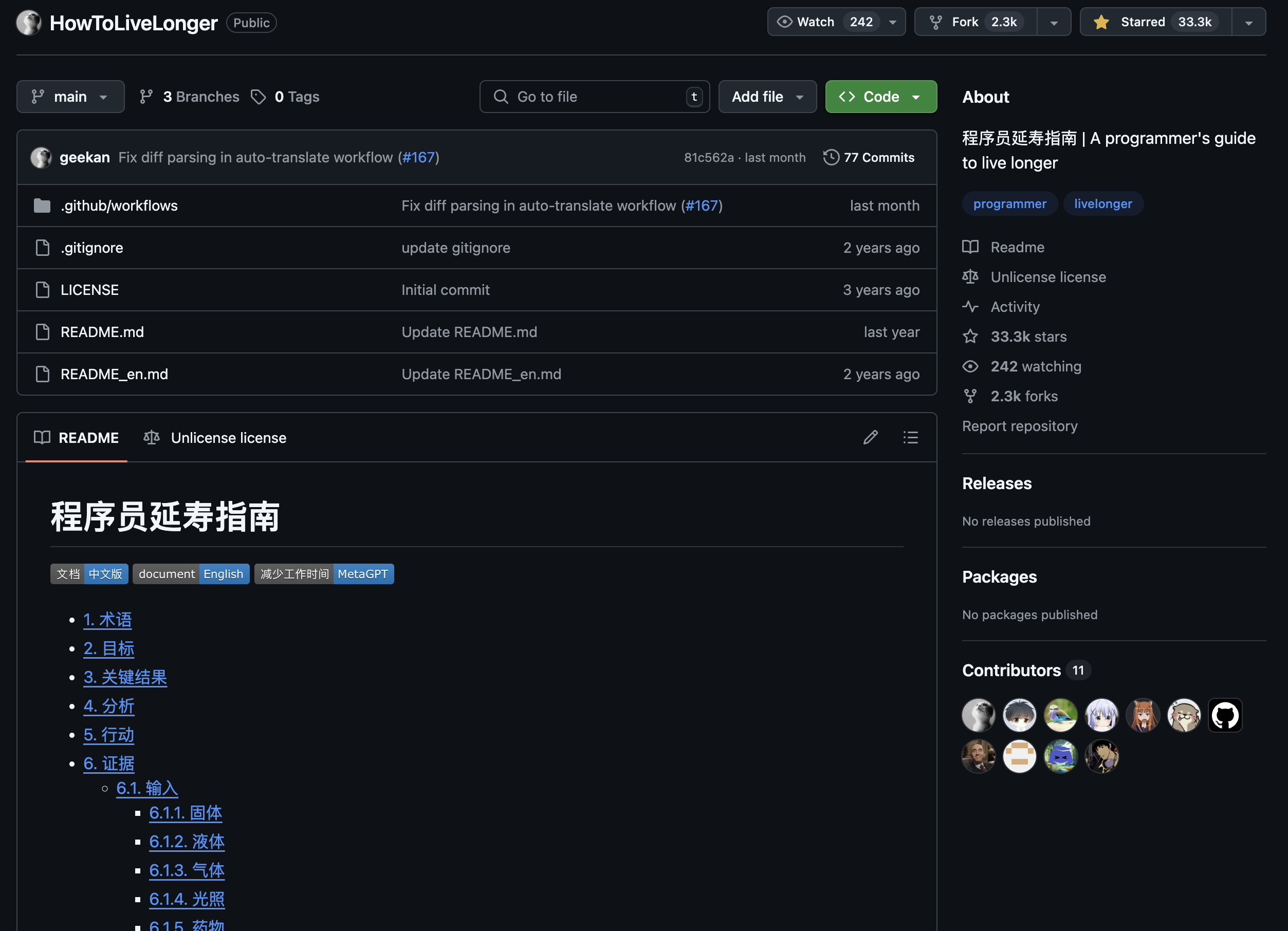Click the .github/workflows folder icon
1288x931 pixels.
pyautogui.click(x=42, y=206)
